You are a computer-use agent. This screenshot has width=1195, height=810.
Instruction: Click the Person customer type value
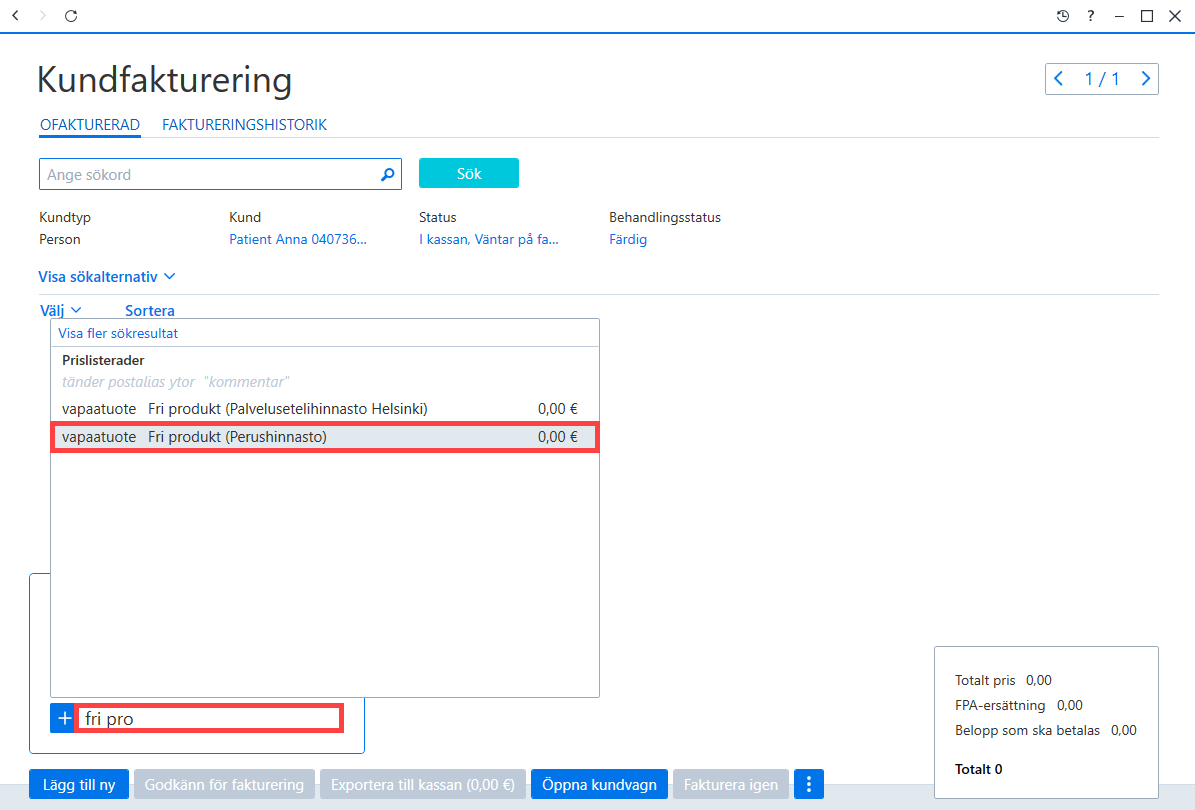59,239
